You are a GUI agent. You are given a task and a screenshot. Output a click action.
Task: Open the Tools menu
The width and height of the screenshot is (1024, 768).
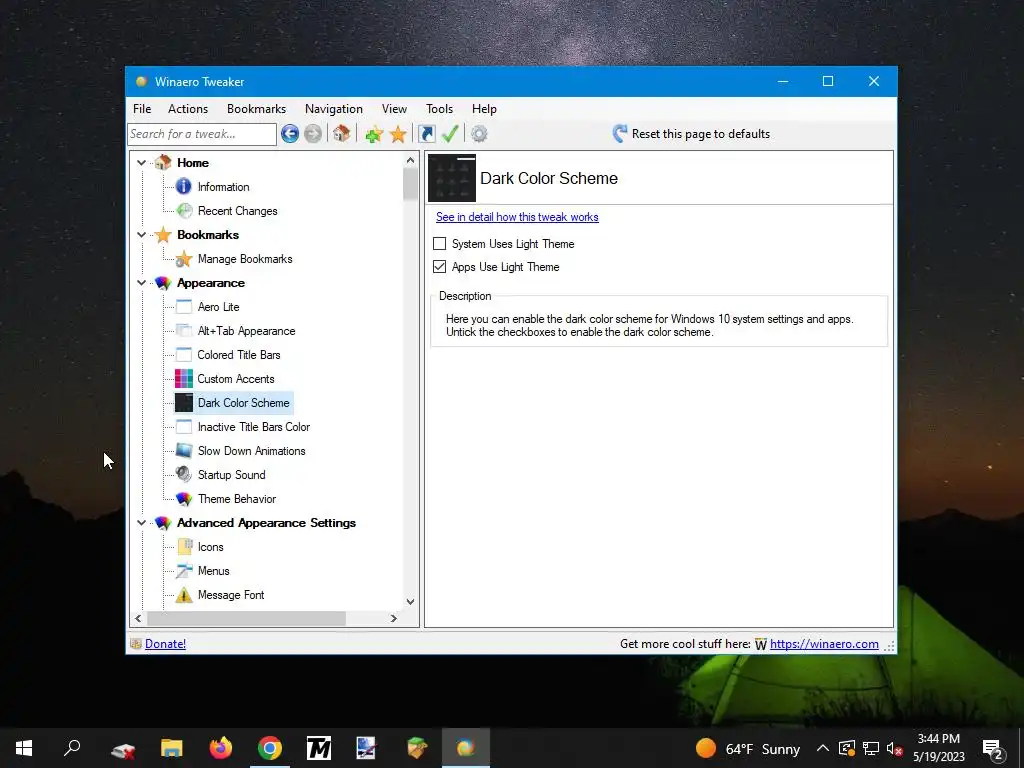(440, 109)
